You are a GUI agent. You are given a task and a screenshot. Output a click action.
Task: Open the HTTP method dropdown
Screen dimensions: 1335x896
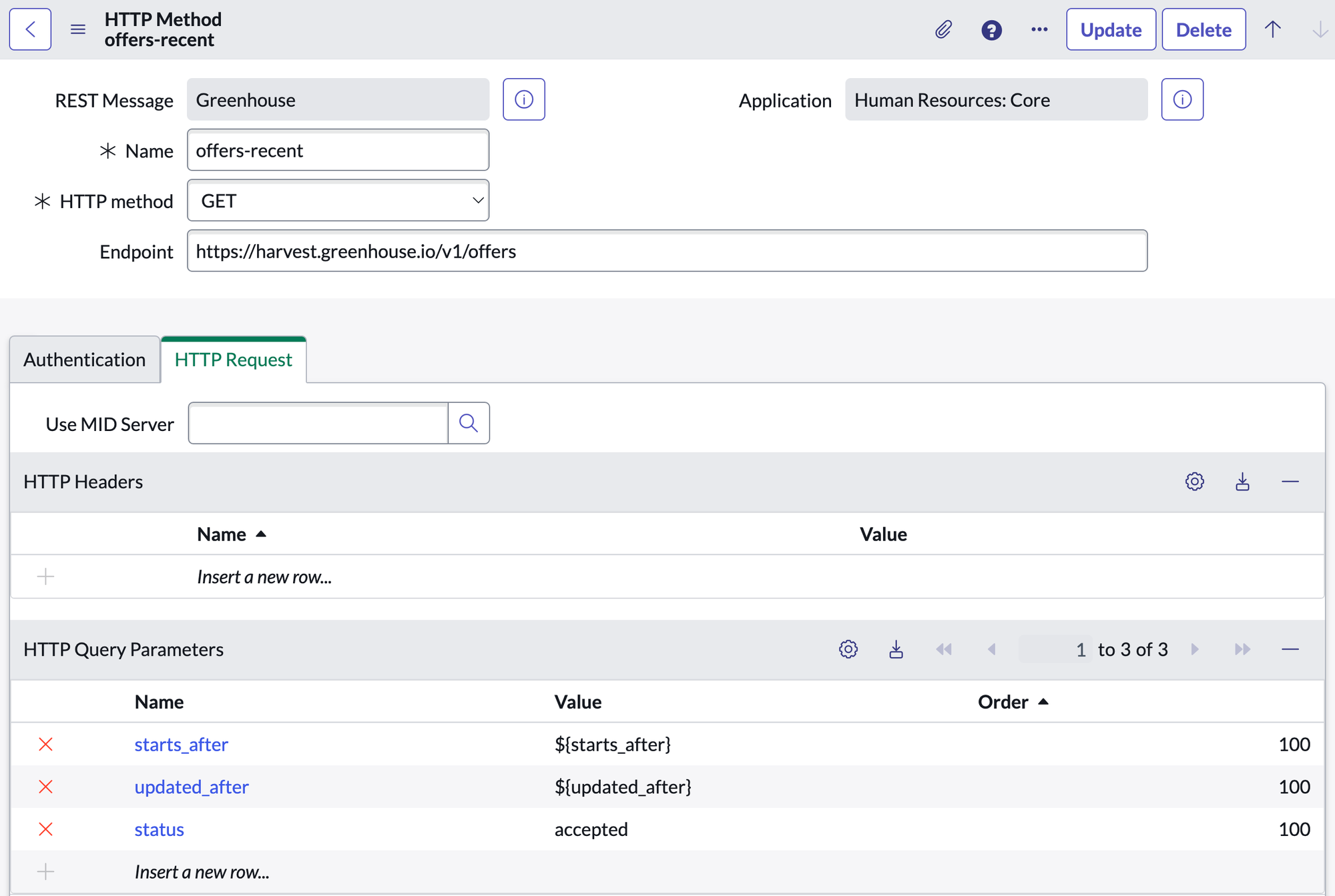pyautogui.click(x=338, y=200)
